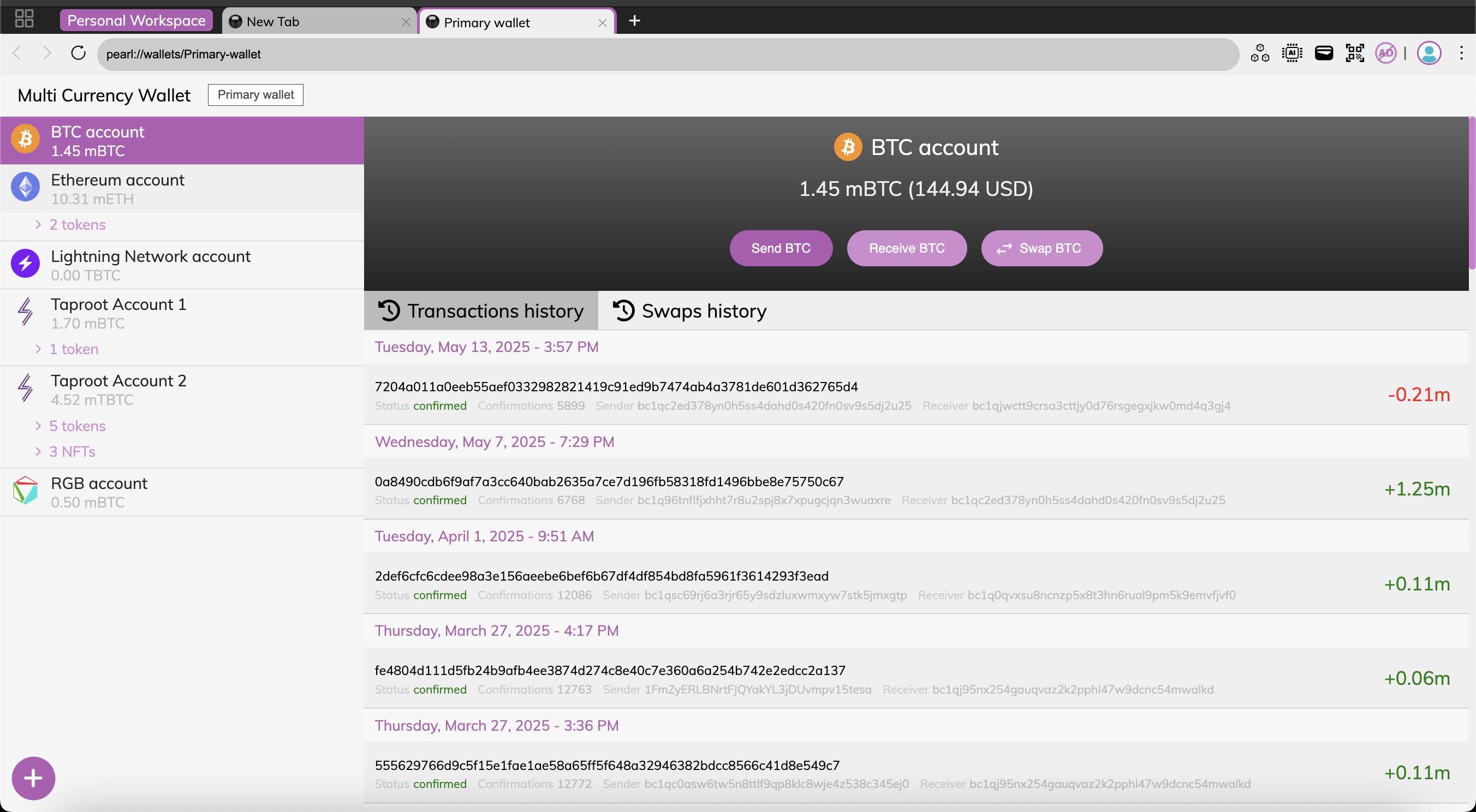Open transaction hash starting fe4804d1
The height and width of the screenshot is (812, 1476).
point(610,671)
